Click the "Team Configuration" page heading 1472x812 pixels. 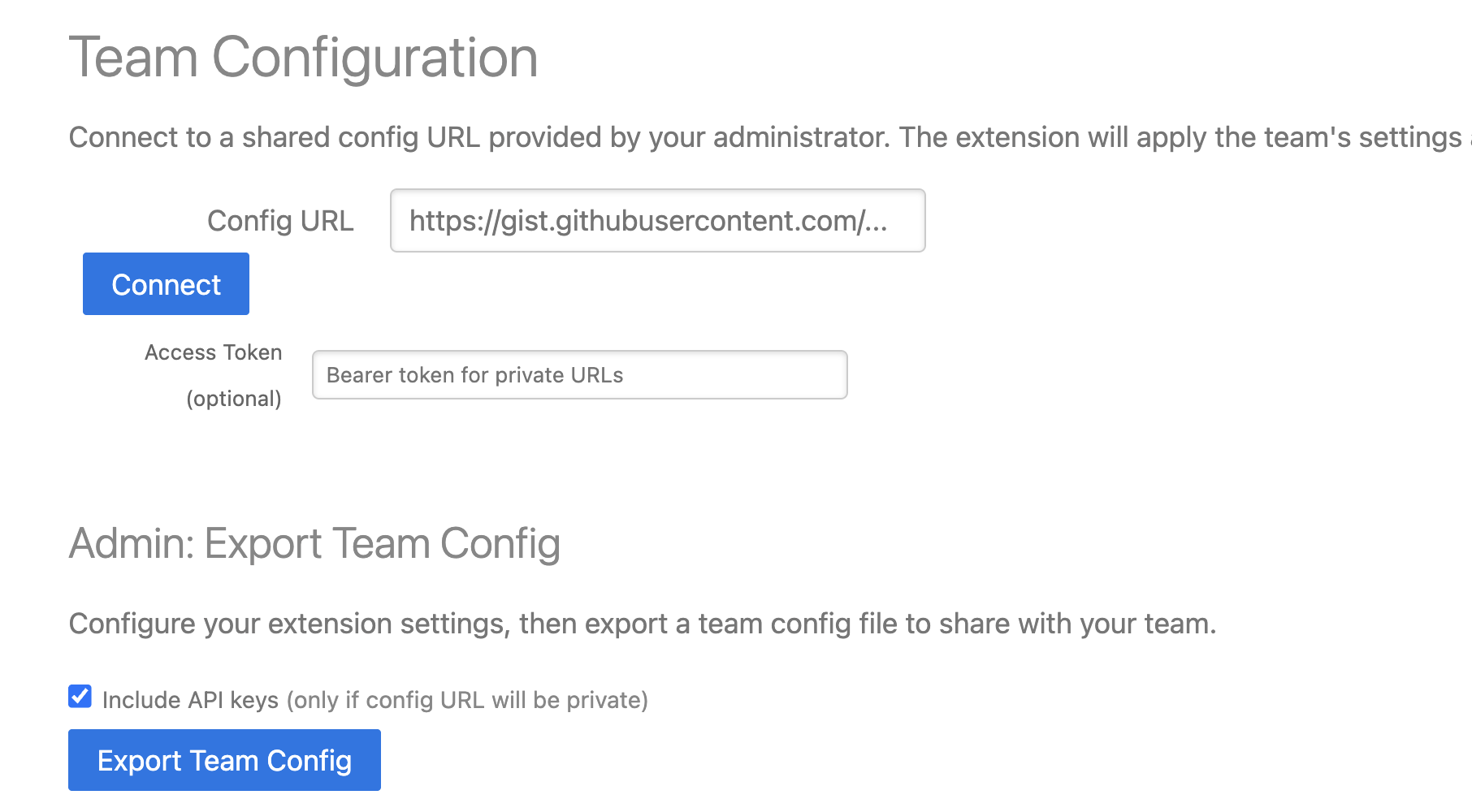(303, 58)
